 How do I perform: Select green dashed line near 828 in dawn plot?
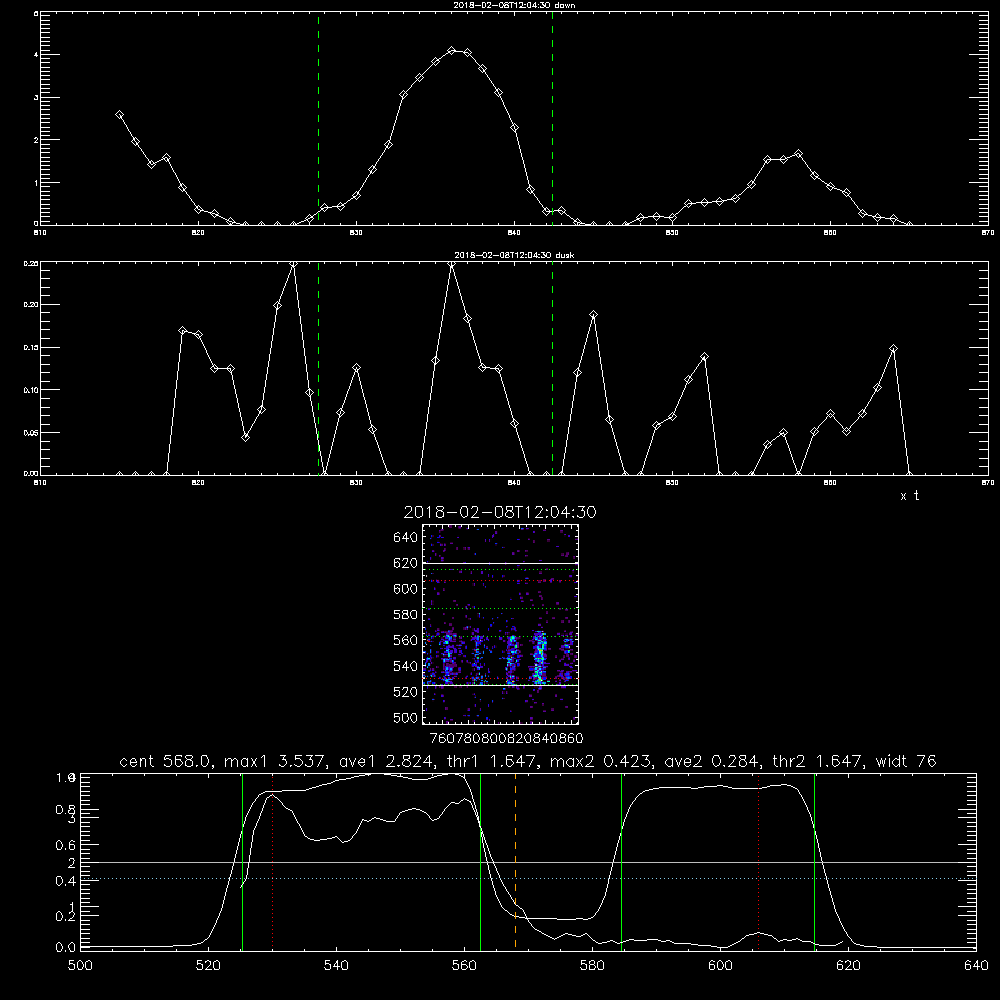click(318, 119)
